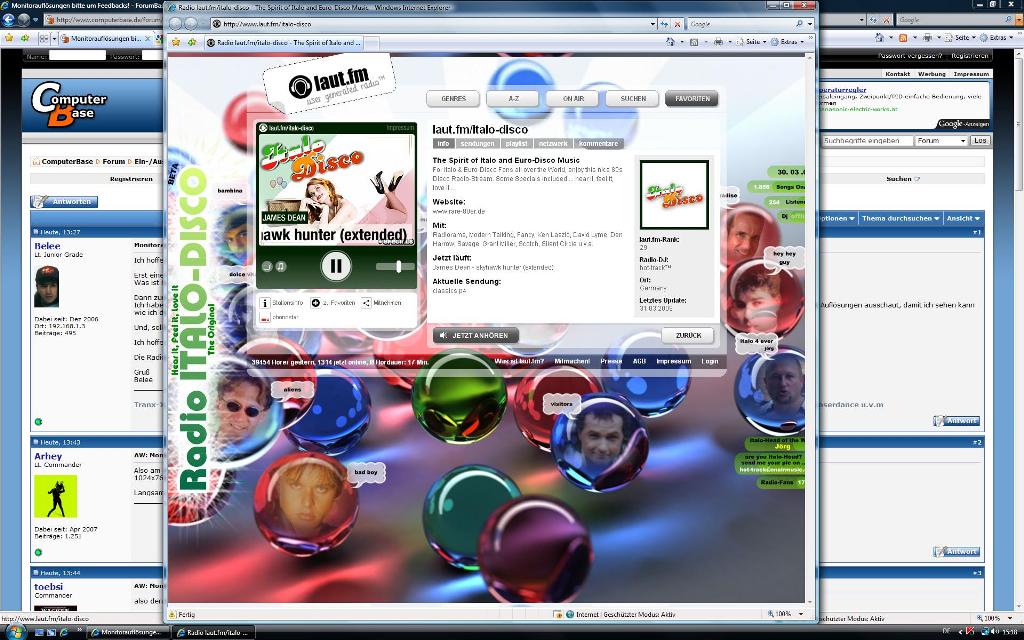Click the round icon left of music note

266,266
